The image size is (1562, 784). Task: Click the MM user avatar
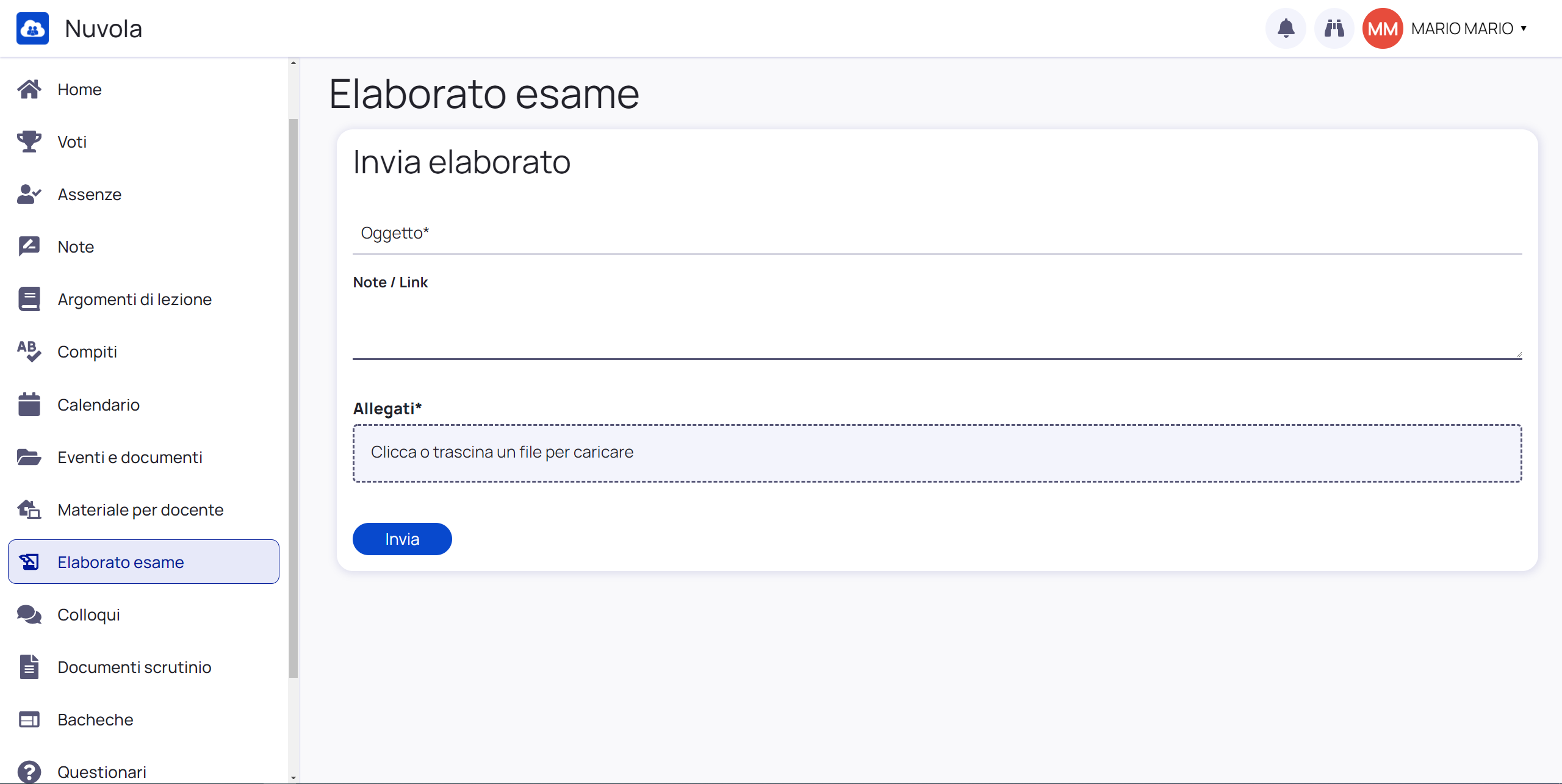1383,29
